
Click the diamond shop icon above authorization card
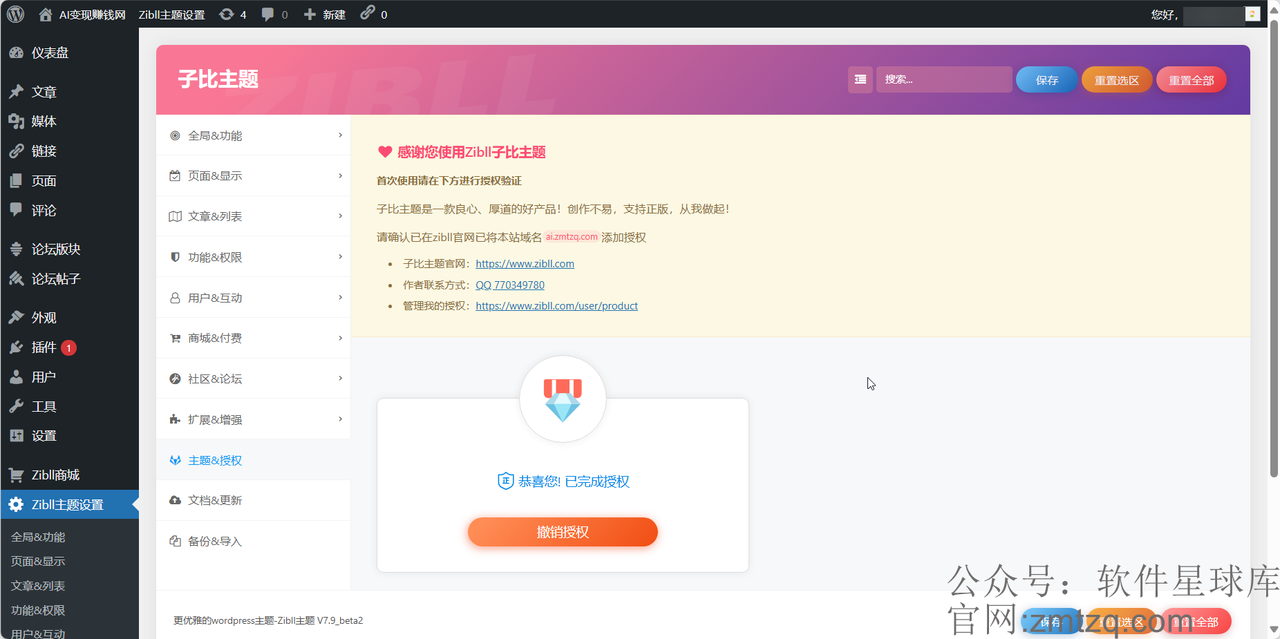click(563, 399)
